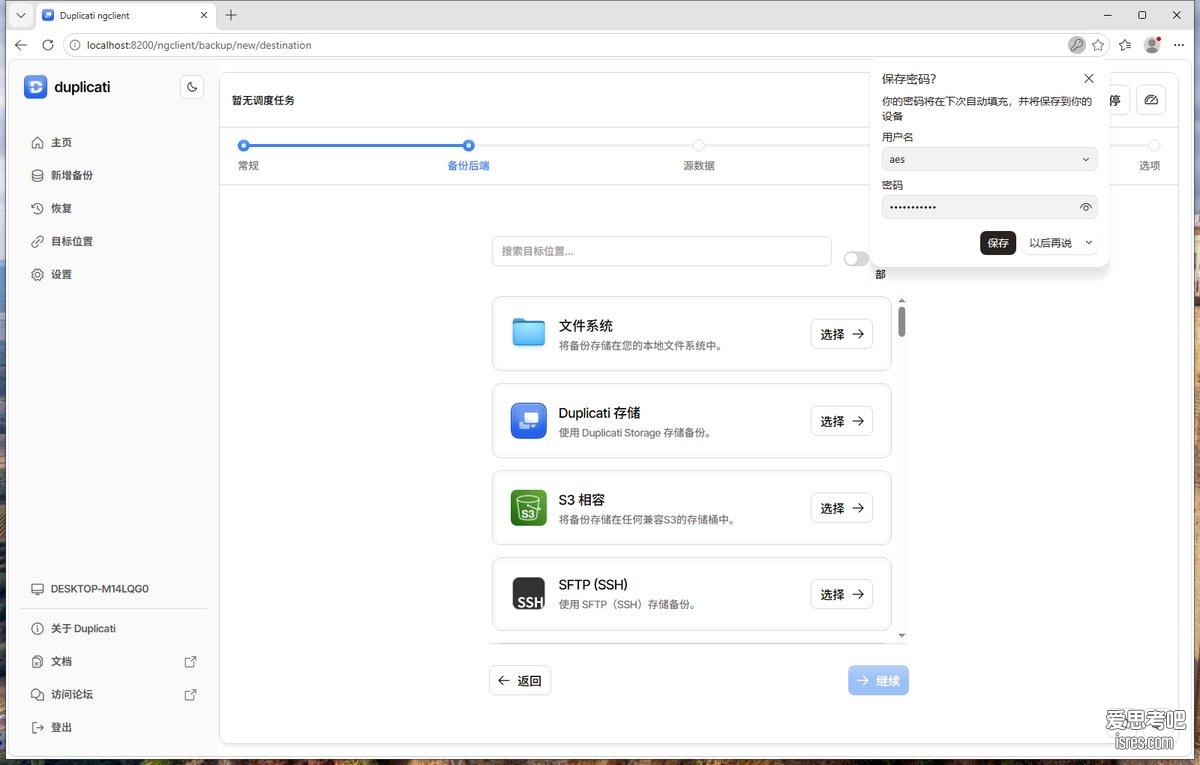Open browser favorites list icon
Viewport: 1200px width, 765px height.
[x=1125, y=45]
